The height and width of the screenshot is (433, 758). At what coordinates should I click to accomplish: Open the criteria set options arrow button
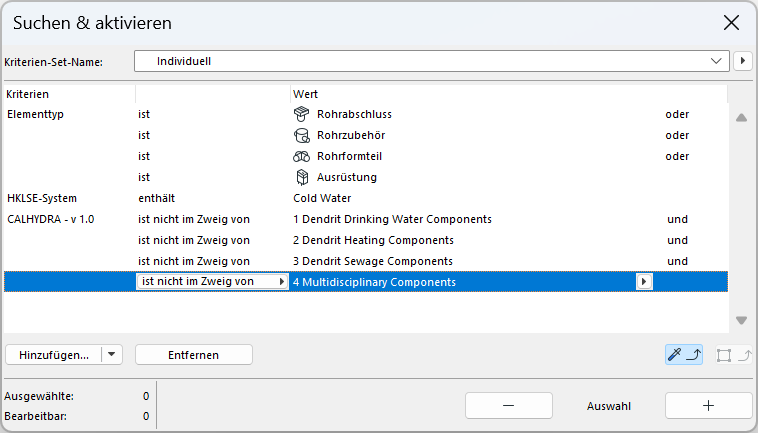click(743, 61)
